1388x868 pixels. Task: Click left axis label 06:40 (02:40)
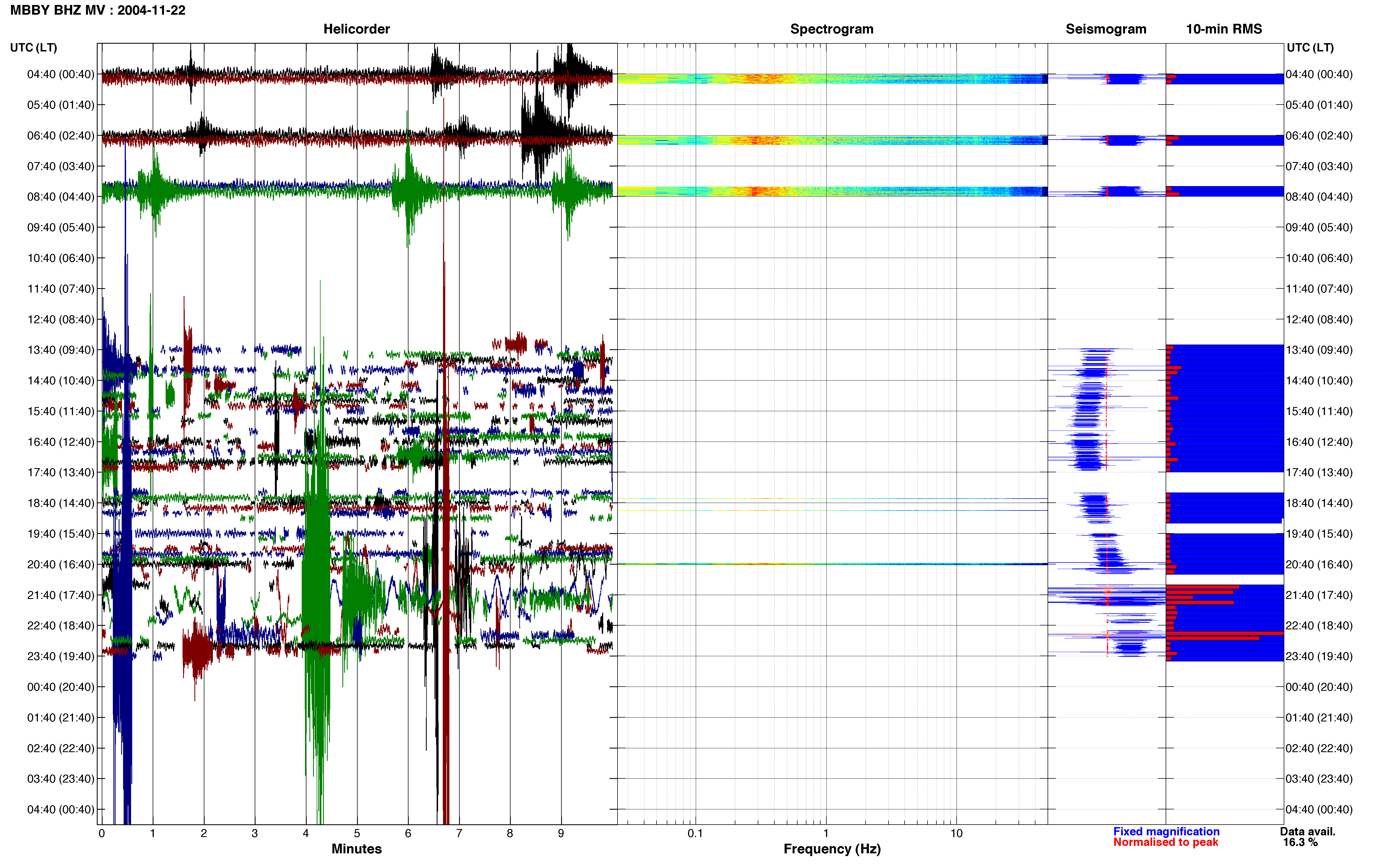pyautogui.click(x=61, y=135)
